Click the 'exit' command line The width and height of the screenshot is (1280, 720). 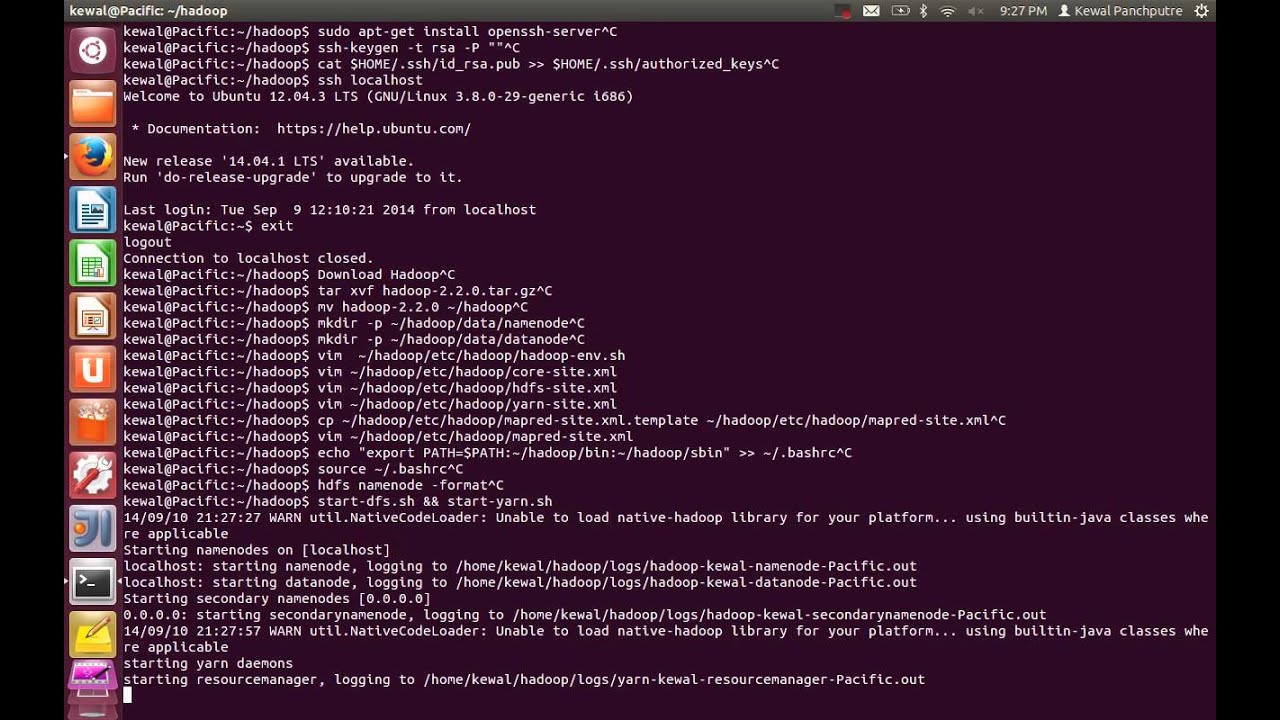click(x=208, y=226)
